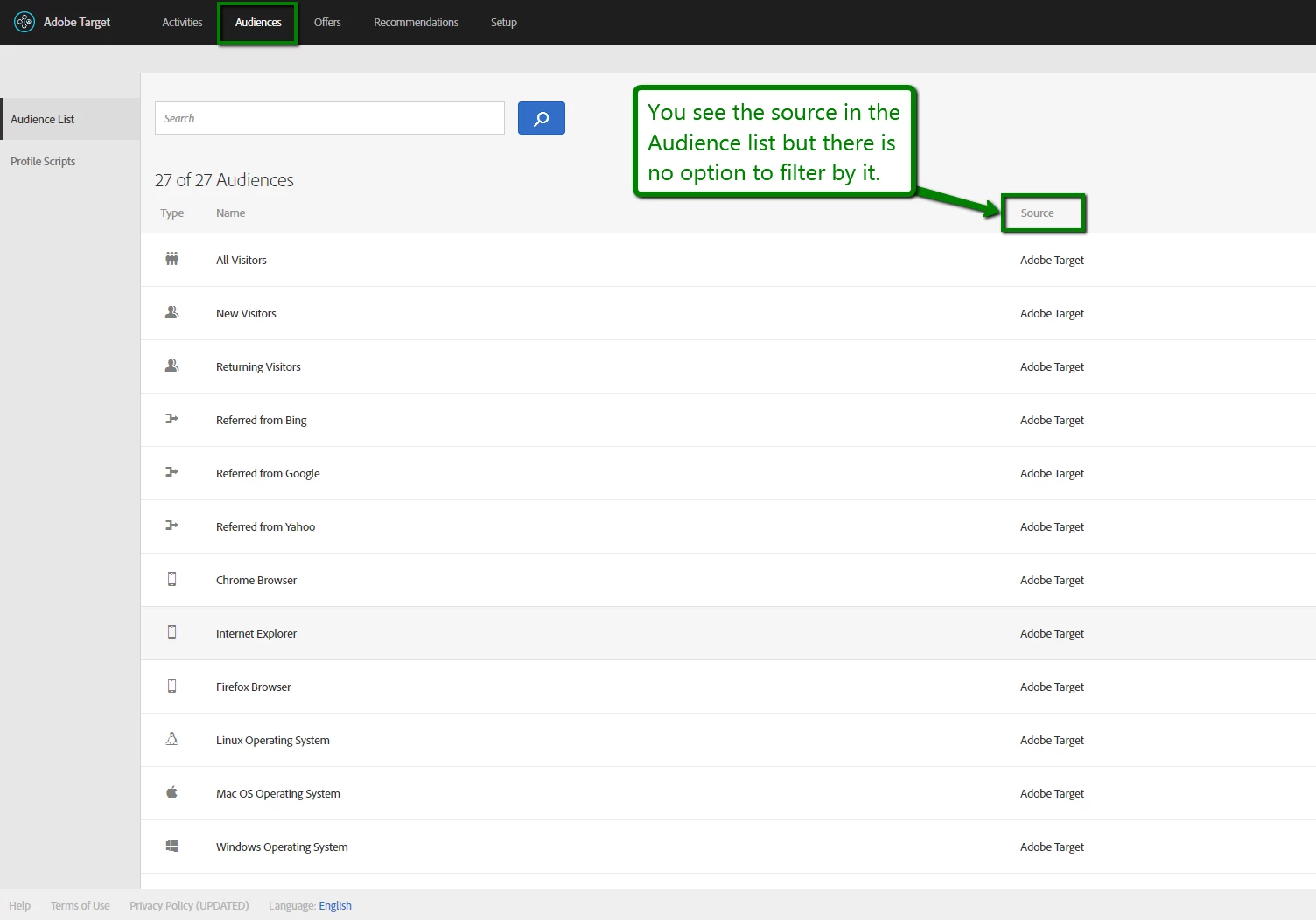Click the New Visitors person icon
Image resolution: width=1316 pixels, height=920 pixels.
[x=172, y=312]
